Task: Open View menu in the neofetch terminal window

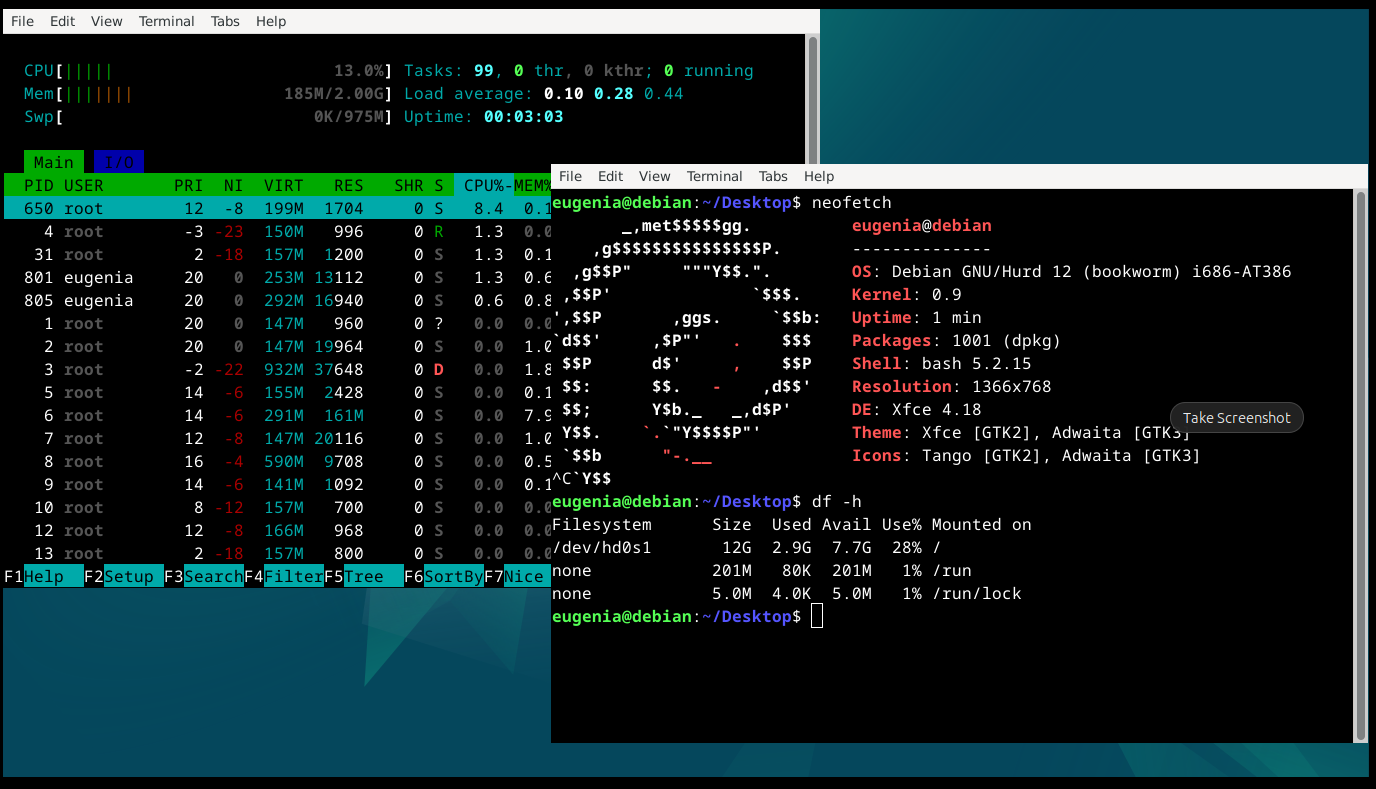Action: [x=654, y=176]
